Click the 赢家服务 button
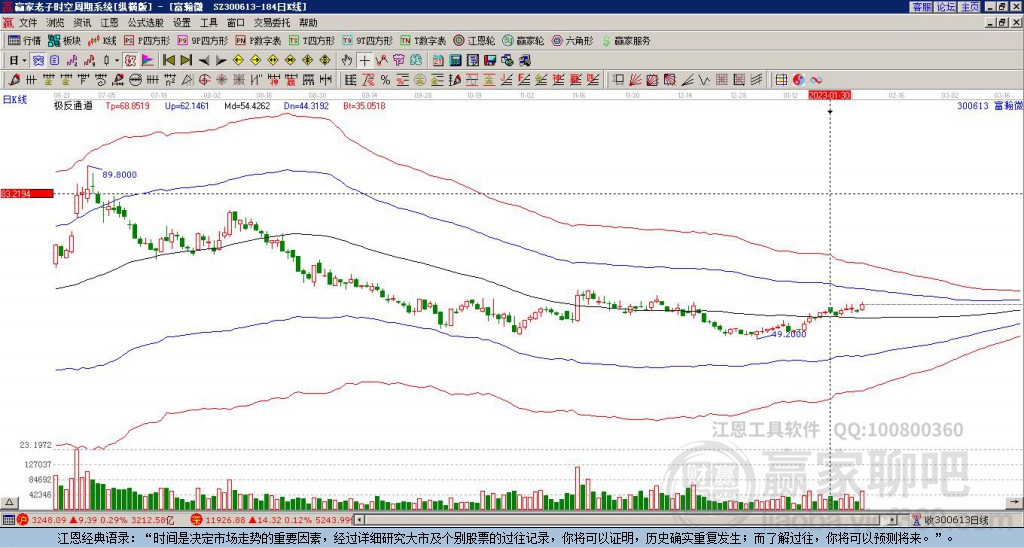The width and height of the screenshot is (1024, 548). click(x=625, y=41)
